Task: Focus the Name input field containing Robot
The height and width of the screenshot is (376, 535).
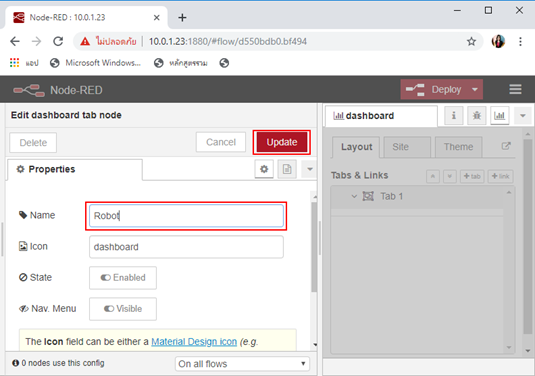Action: tap(186, 216)
